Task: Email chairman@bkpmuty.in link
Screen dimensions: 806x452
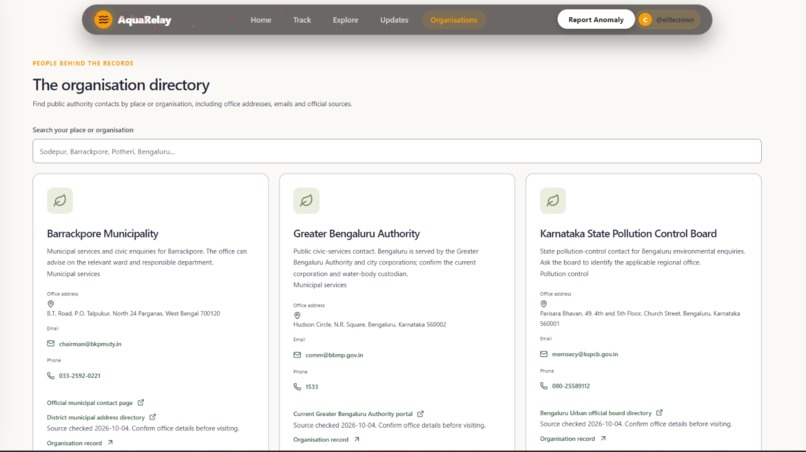Action: point(90,344)
